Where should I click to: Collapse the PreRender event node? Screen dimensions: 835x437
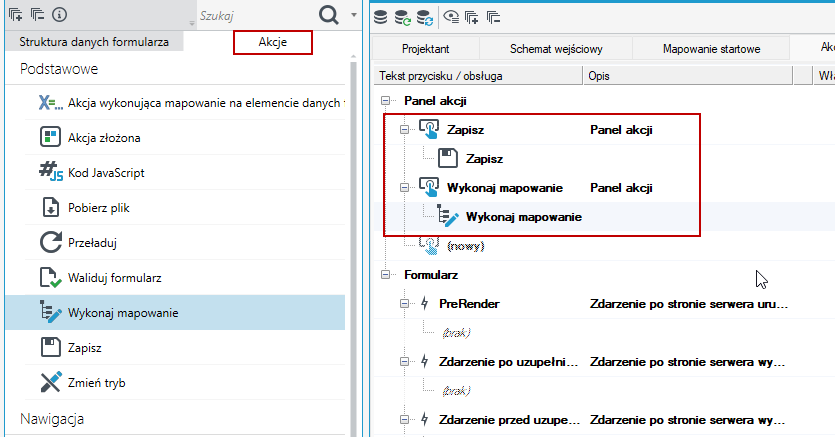(x=405, y=304)
